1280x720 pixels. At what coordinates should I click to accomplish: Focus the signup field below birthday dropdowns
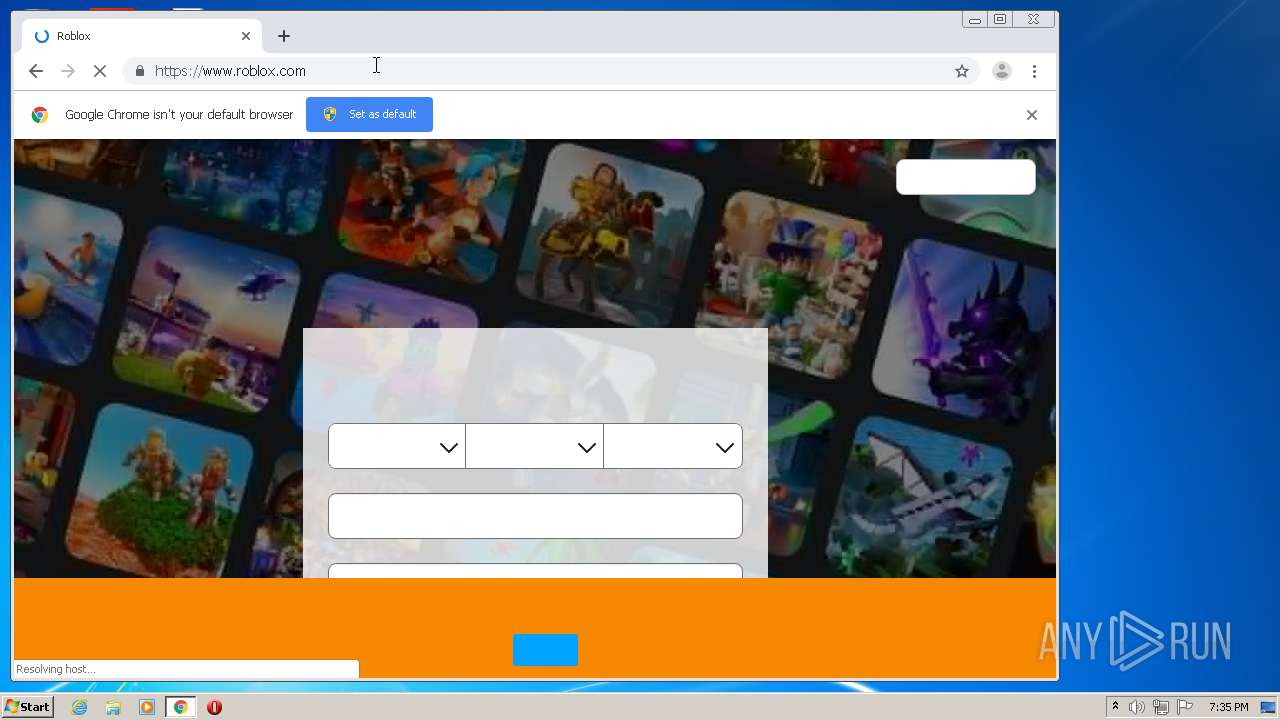pyautogui.click(x=535, y=516)
